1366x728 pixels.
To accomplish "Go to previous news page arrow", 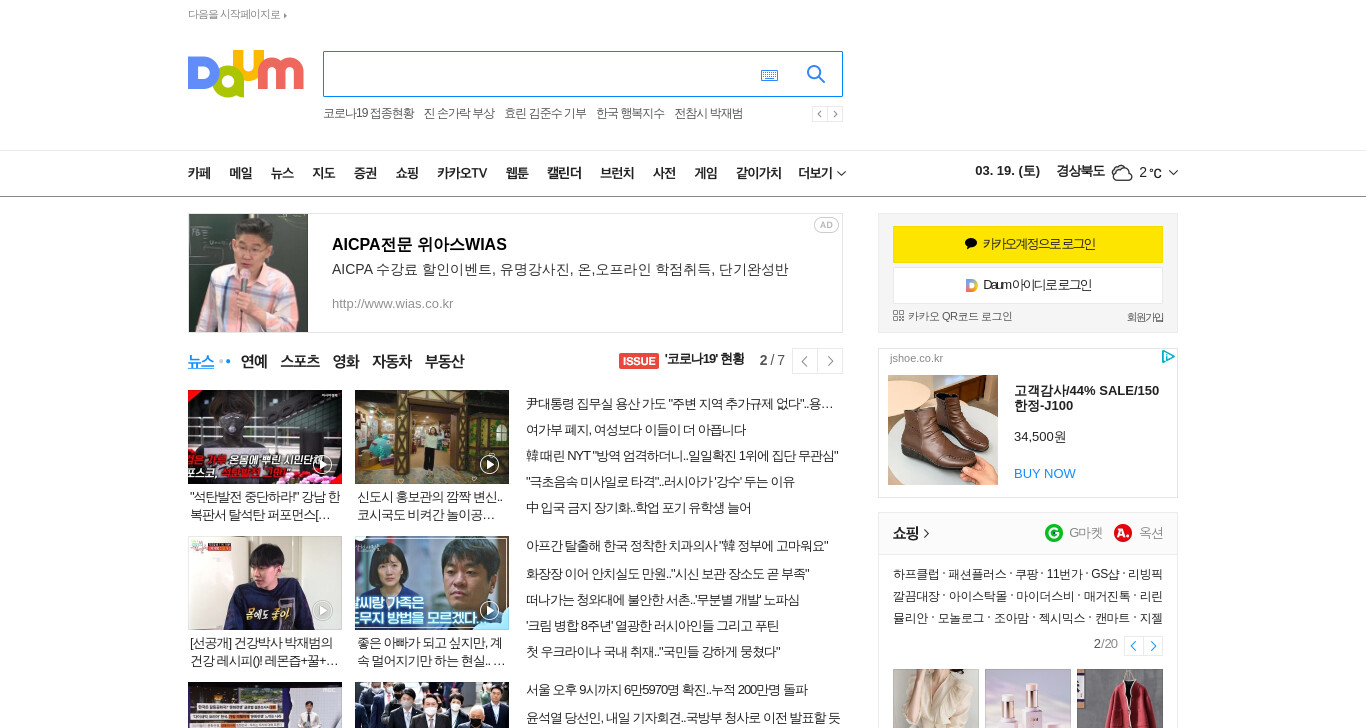I will click(x=804, y=361).
